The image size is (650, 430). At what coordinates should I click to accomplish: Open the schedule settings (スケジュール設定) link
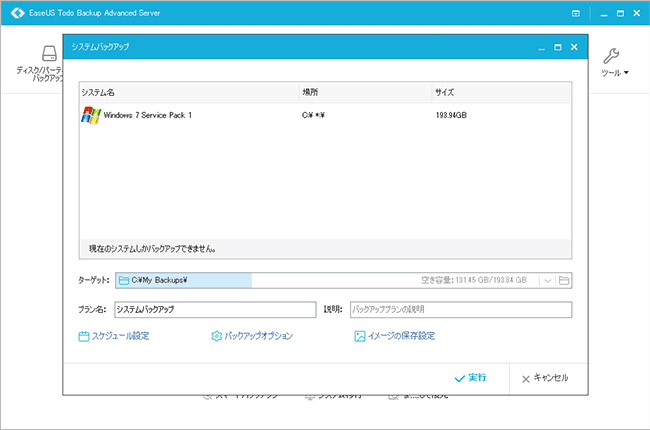click(x=120, y=335)
